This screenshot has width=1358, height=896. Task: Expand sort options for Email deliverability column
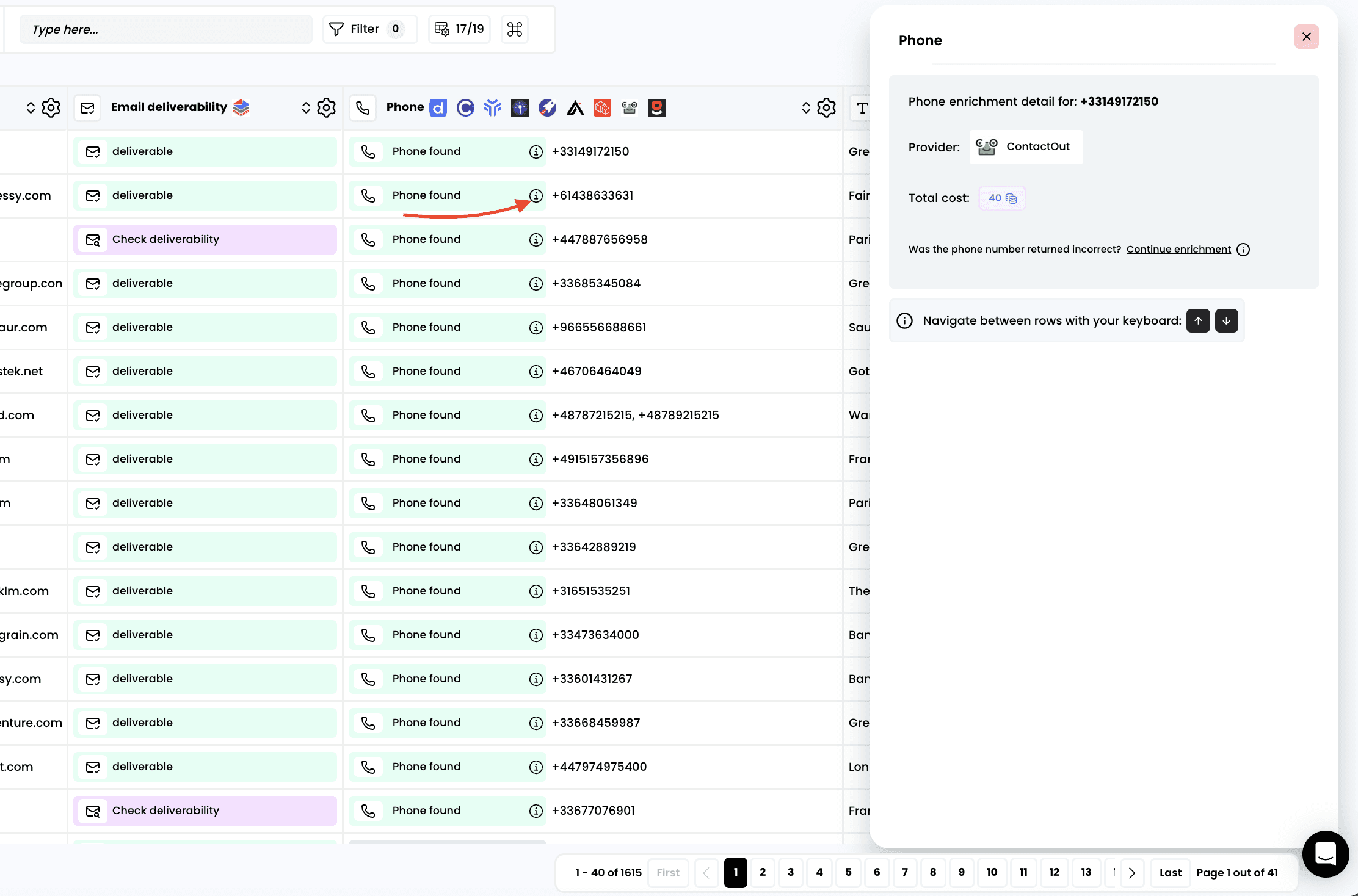point(306,108)
